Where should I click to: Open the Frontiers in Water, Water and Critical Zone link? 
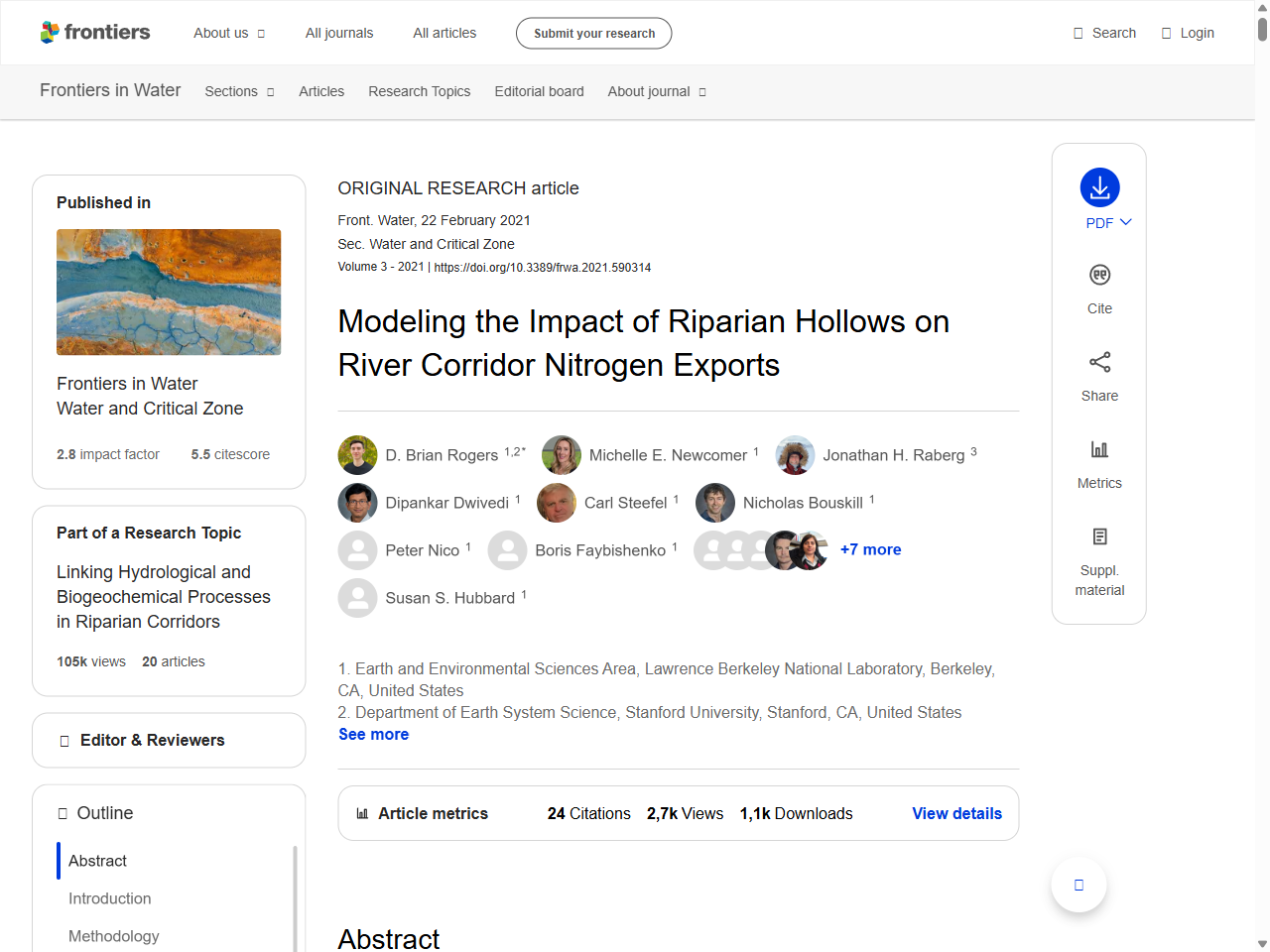[150, 396]
